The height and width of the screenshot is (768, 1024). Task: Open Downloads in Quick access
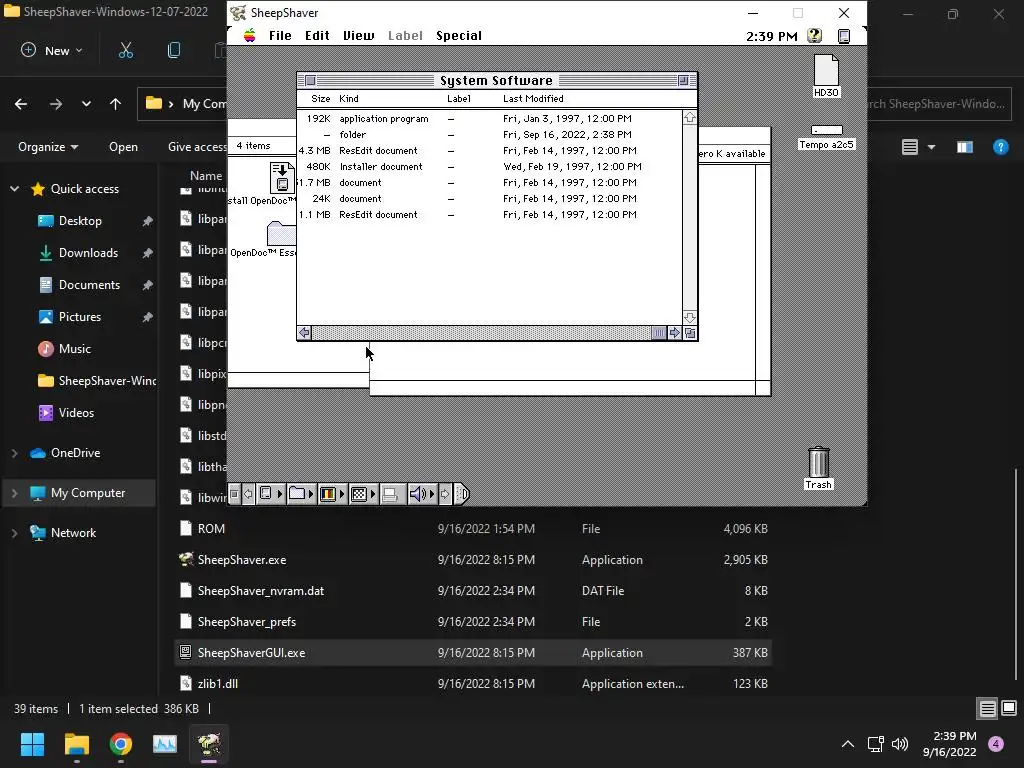(x=88, y=253)
